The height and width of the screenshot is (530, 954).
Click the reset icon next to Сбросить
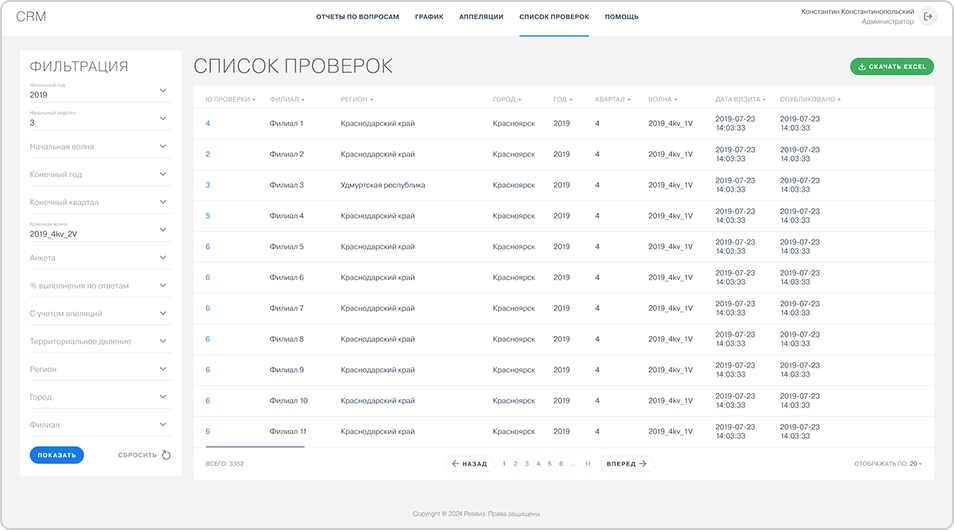click(166, 455)
